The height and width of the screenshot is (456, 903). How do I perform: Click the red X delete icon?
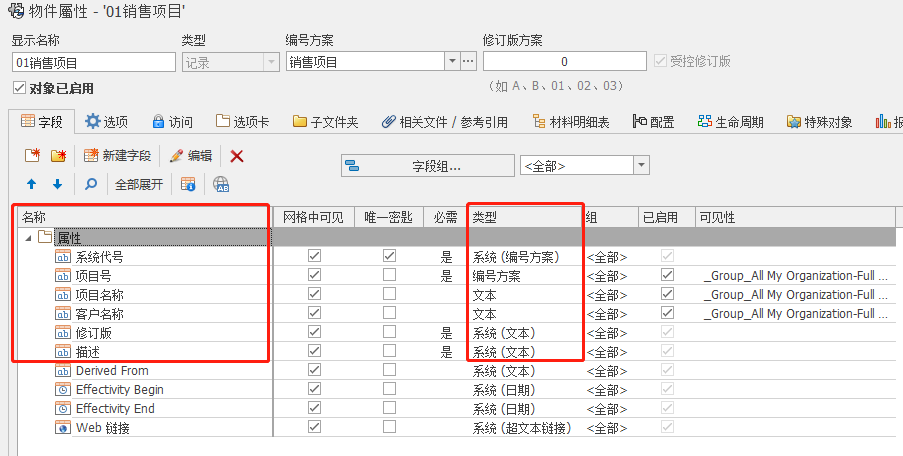pyautogui.click(x=237, y=156)
